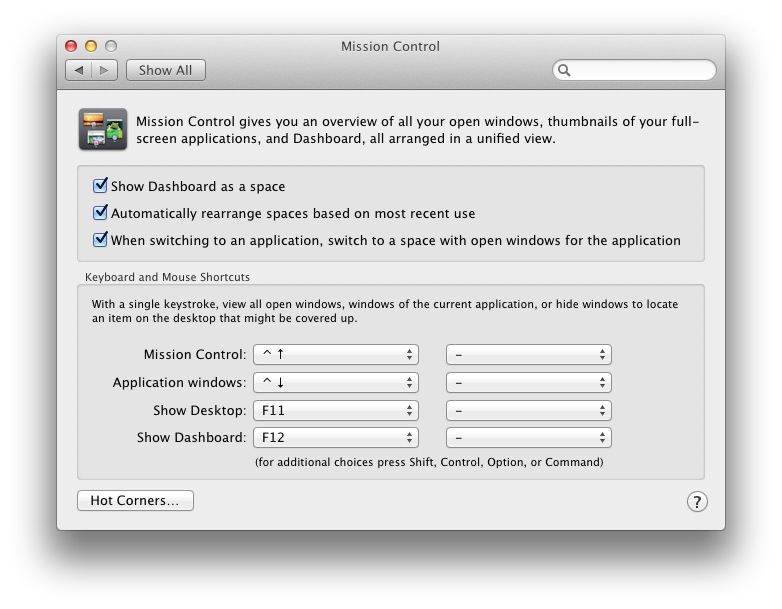This screenshot has width=782, height=609.
Task: Open Show Desktop mouse shortcut dropdown
Action: pyautogui.click(x=529, y=410)
